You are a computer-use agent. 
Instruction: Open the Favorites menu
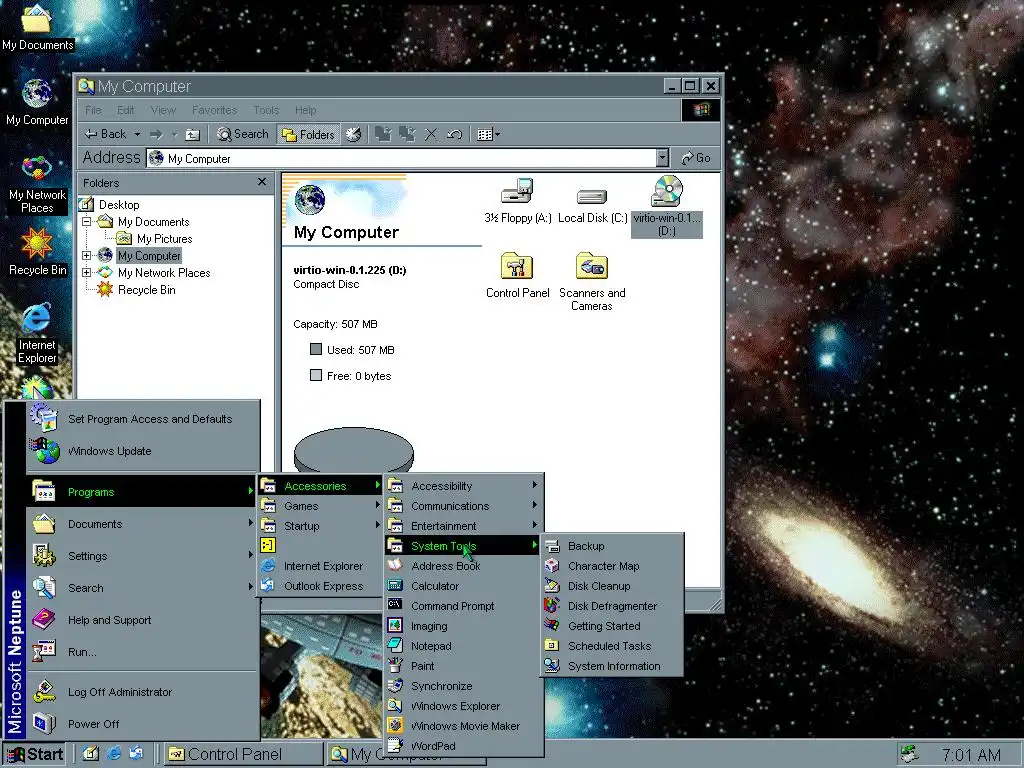(x=214, y=110)
